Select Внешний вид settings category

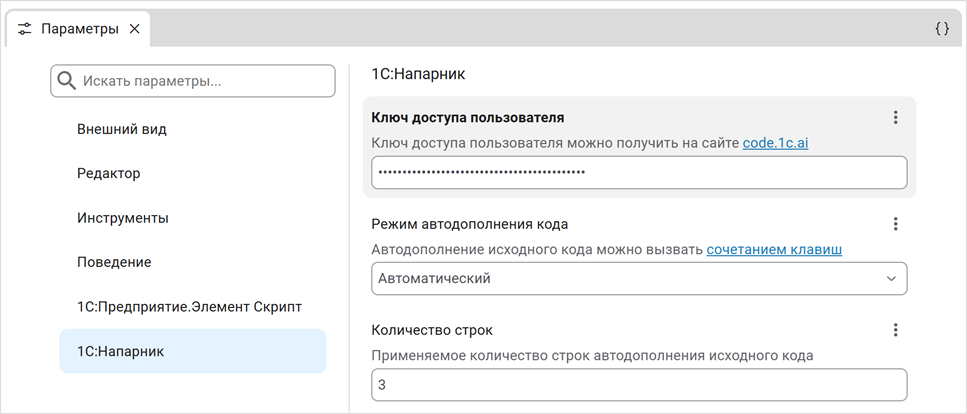pos(192,129)
